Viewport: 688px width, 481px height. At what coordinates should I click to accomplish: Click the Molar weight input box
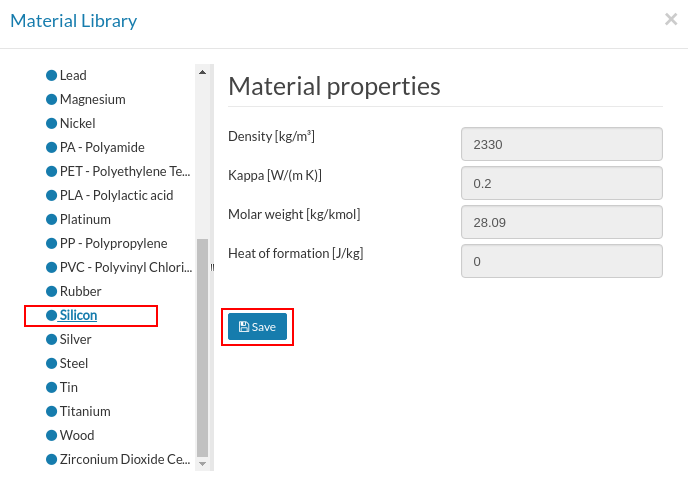561,222
